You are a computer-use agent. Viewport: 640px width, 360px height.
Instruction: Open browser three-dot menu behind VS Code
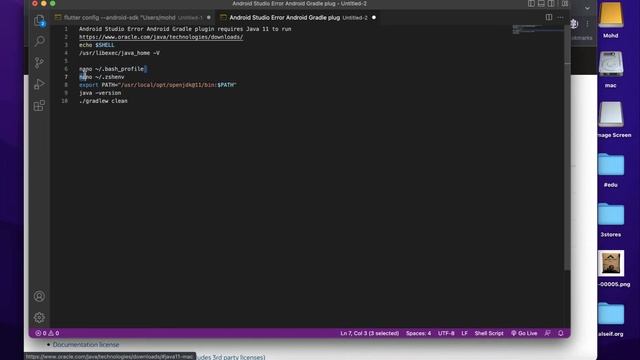[587, 24]
